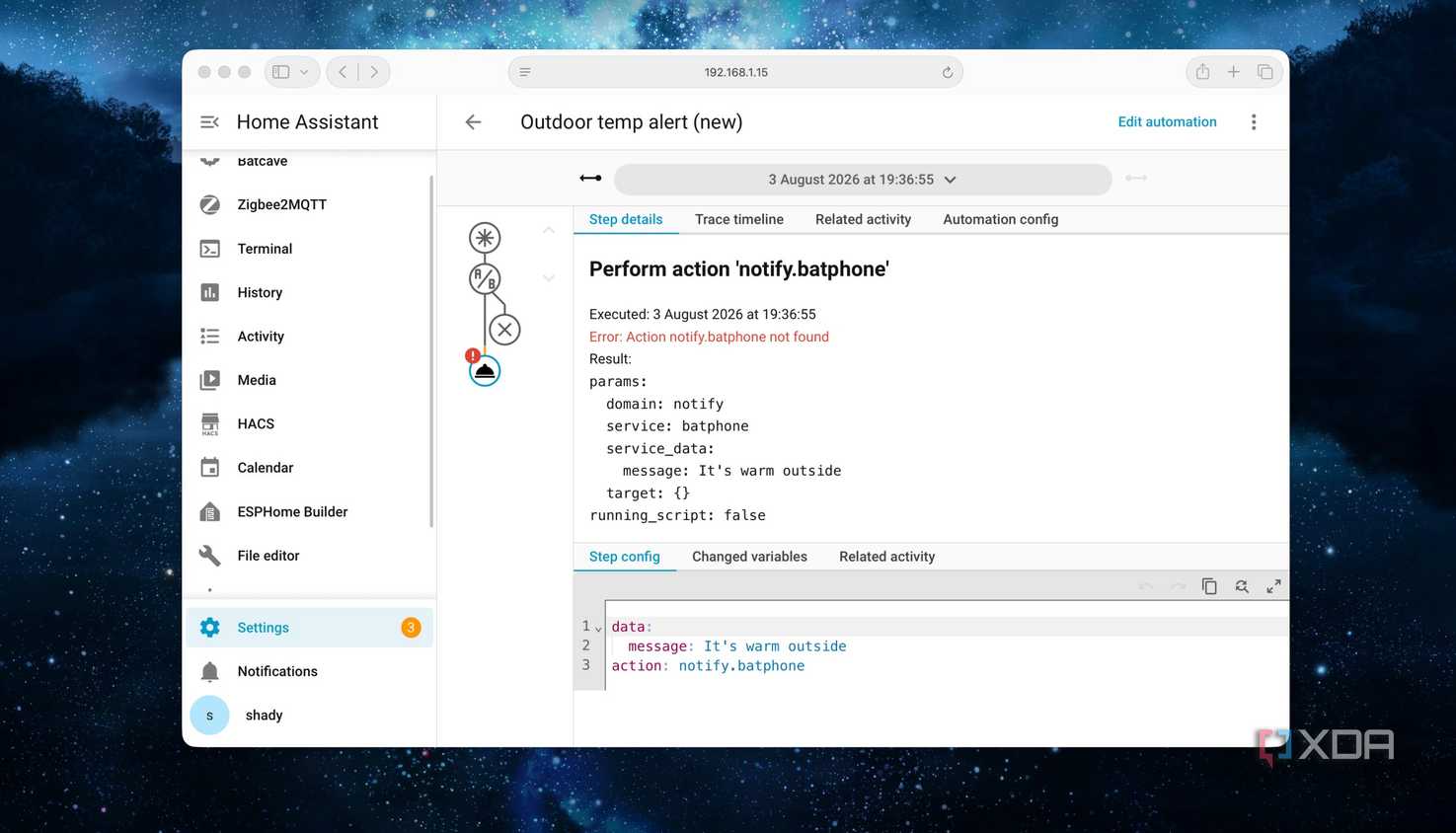The width and height of the screenshot is (1456, 833).
Task: Step down to the next trace node
Action: click(x=549, y=278)
